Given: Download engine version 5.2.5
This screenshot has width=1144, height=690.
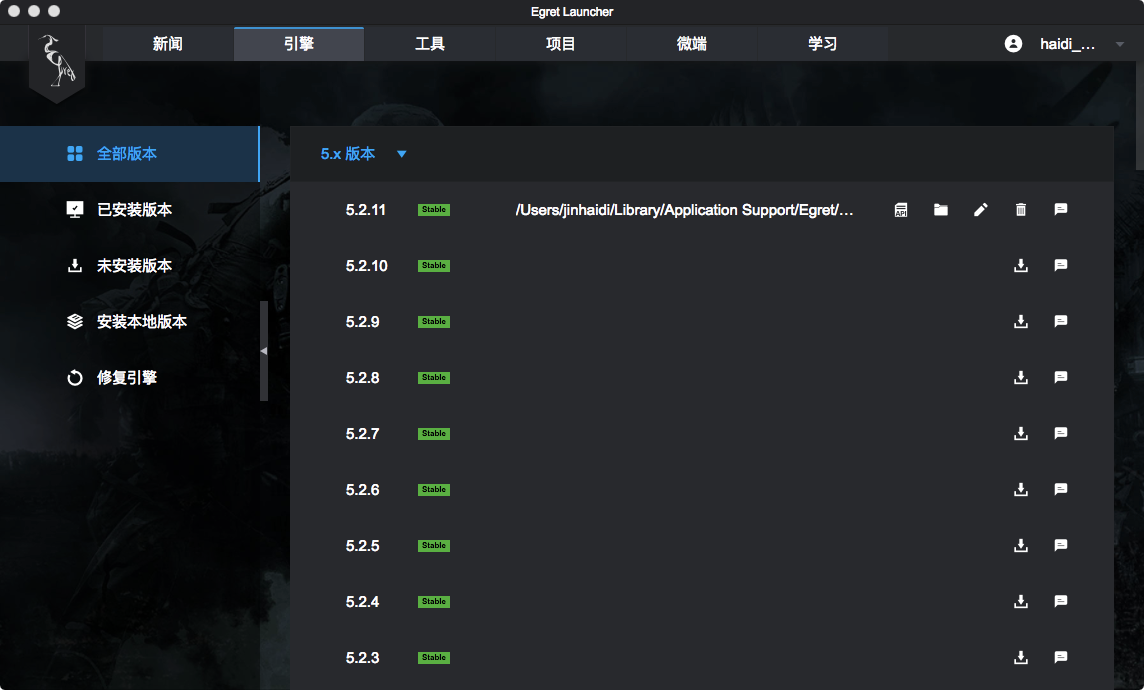Looking at the screenshot, I should click(1021, 546).
